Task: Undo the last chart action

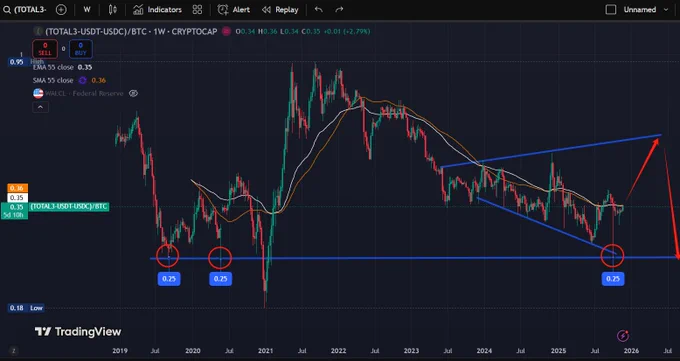Action: (319, 10)
